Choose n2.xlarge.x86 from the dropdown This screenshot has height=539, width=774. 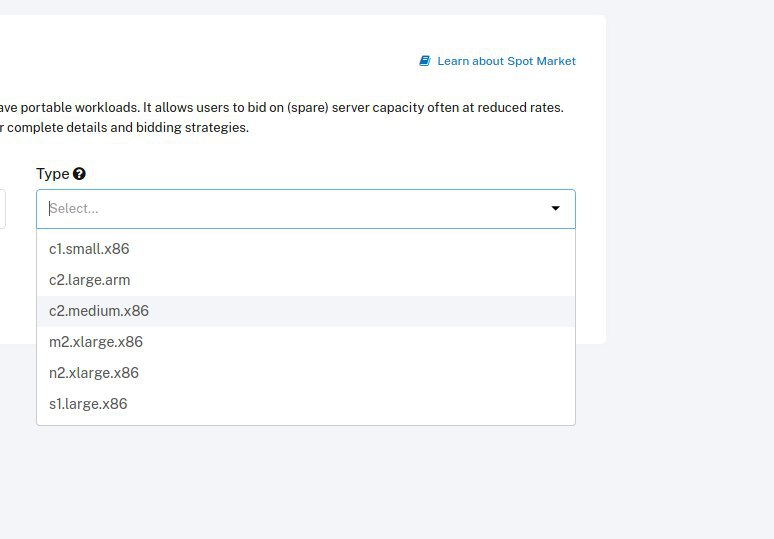[306, 373]
